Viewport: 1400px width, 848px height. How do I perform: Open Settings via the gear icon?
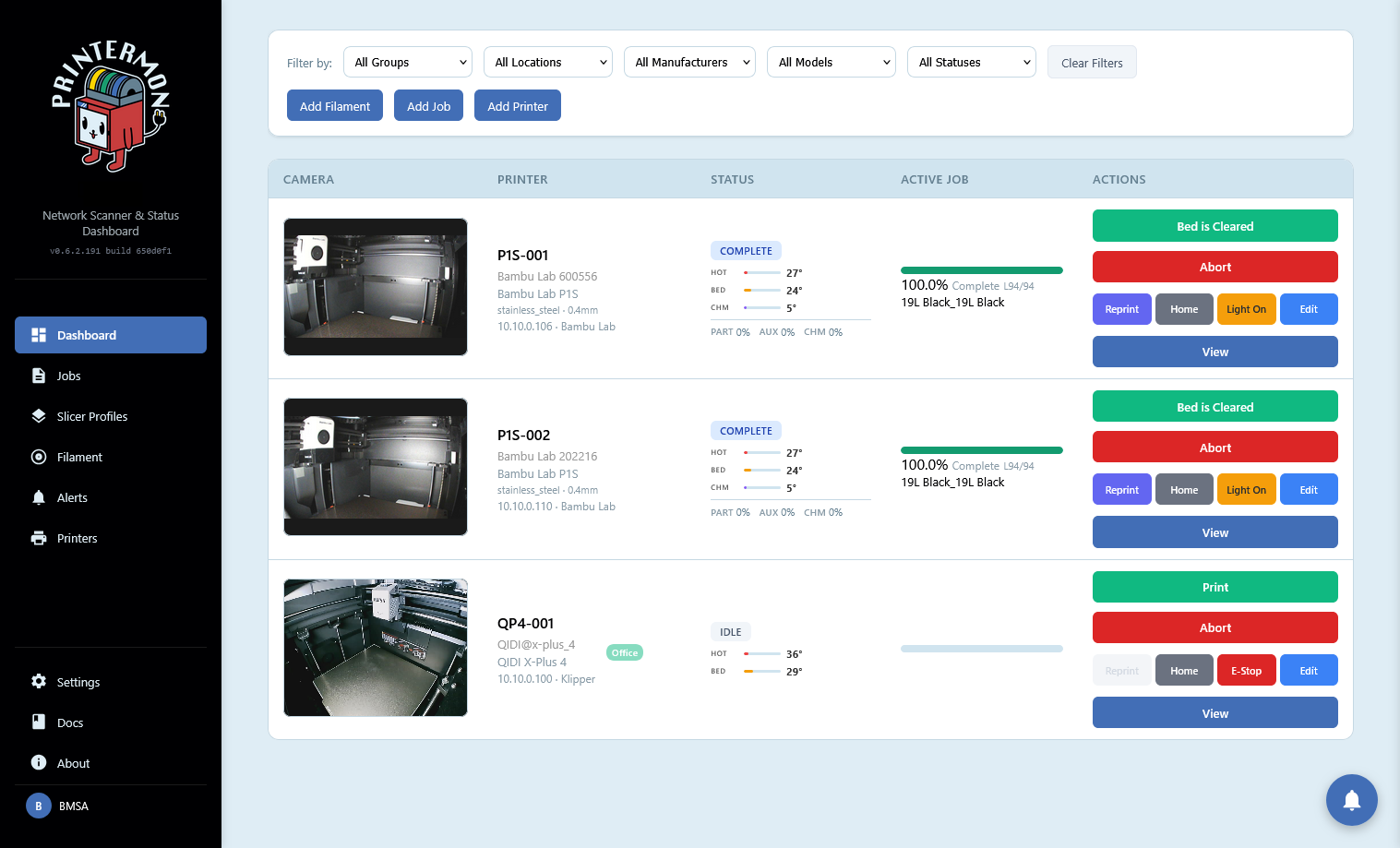pyautogui.click(x=38, y=682)
